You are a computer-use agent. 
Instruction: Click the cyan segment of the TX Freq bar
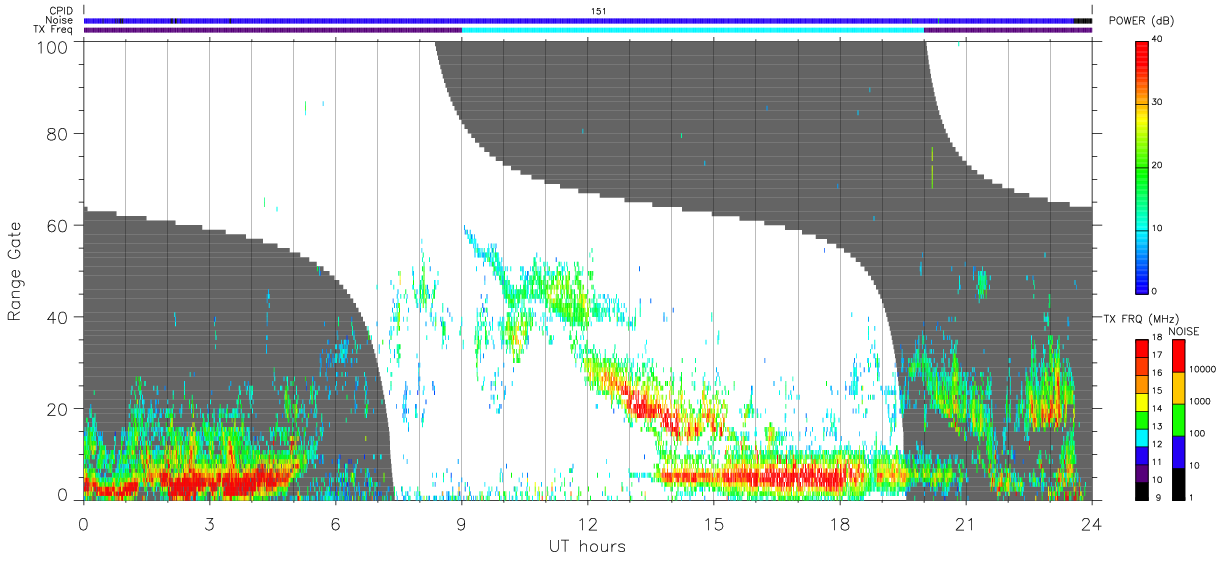pos(692,30)
